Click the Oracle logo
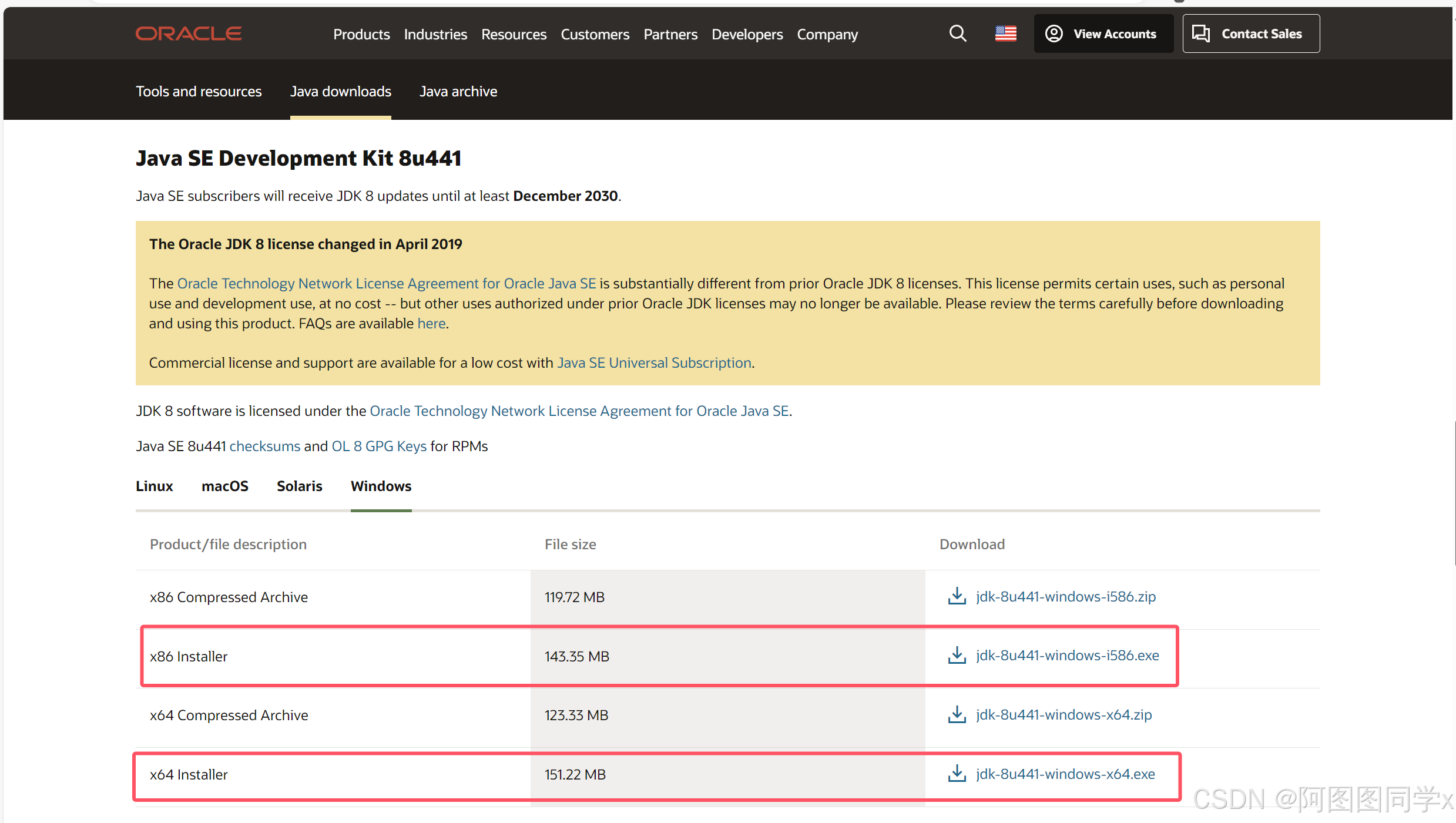 point(189,33)
